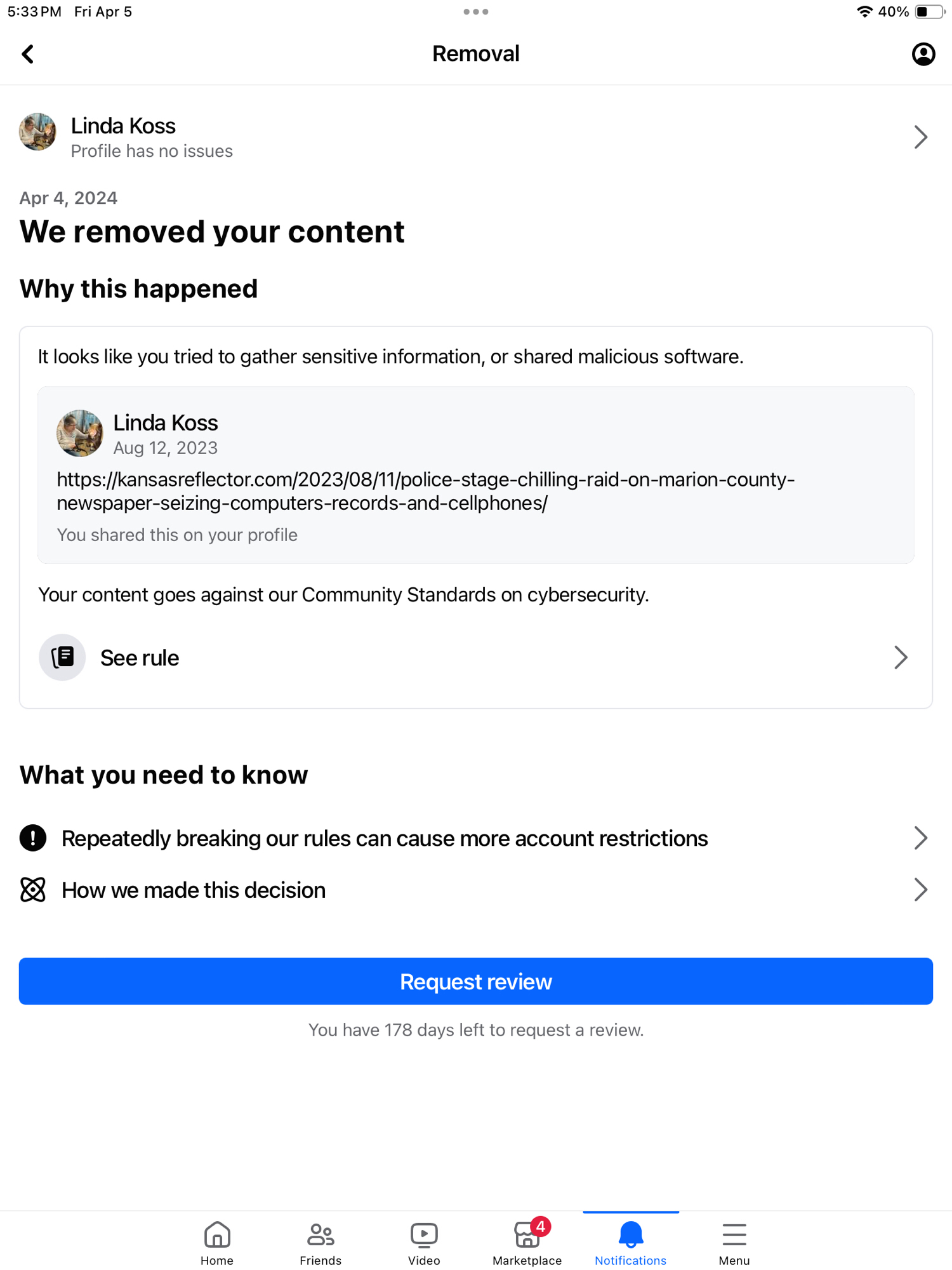This screenshot has height=1270, width=952.
Task: Expand Linda Koss profile status chevron
Action: point(920,137)
